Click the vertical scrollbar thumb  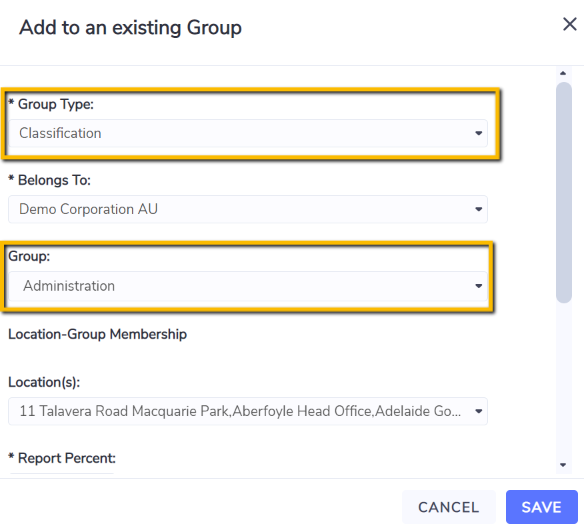(x=564, y=193)
